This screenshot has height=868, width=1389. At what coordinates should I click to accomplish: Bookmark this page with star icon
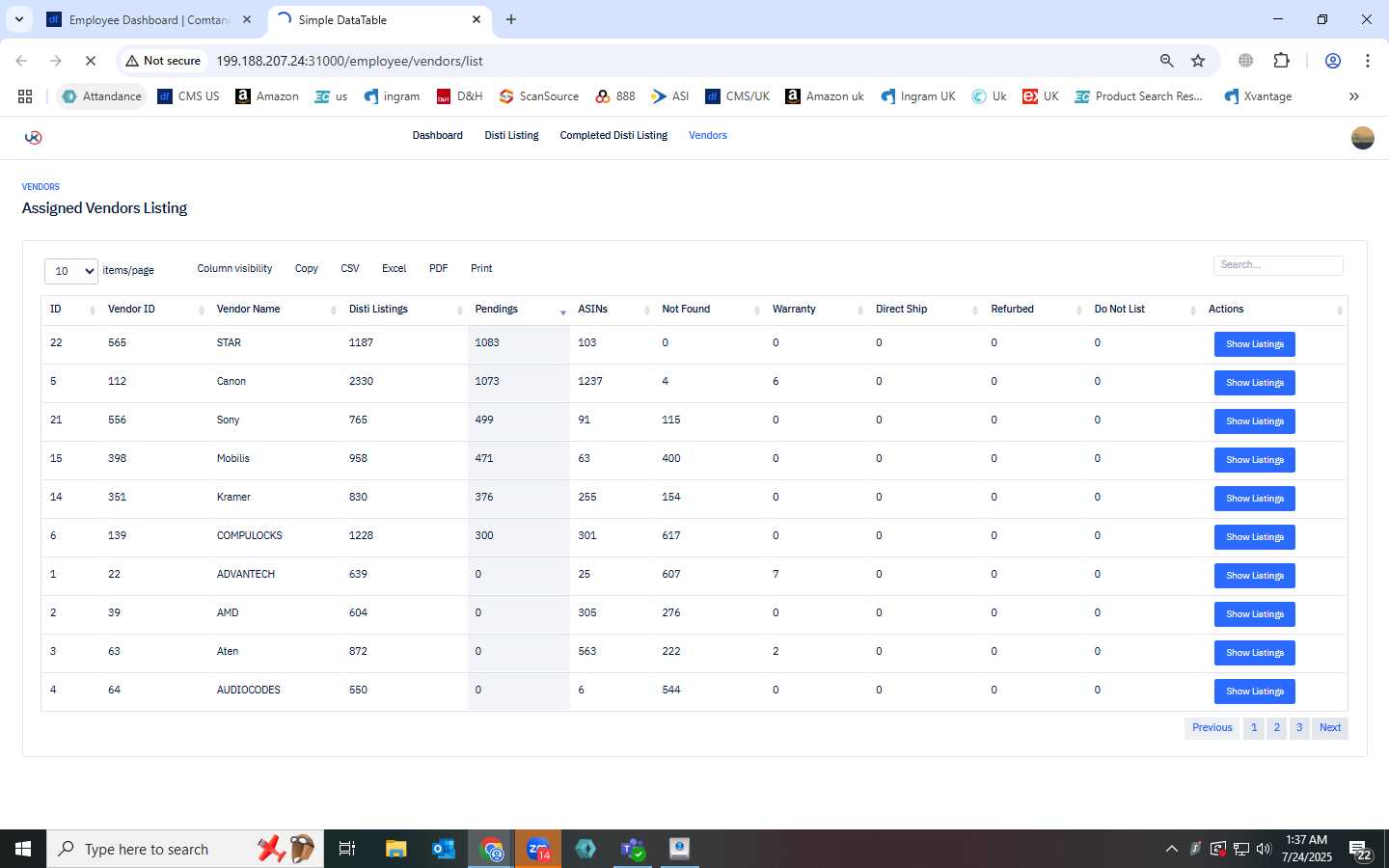coord(1198,61)
